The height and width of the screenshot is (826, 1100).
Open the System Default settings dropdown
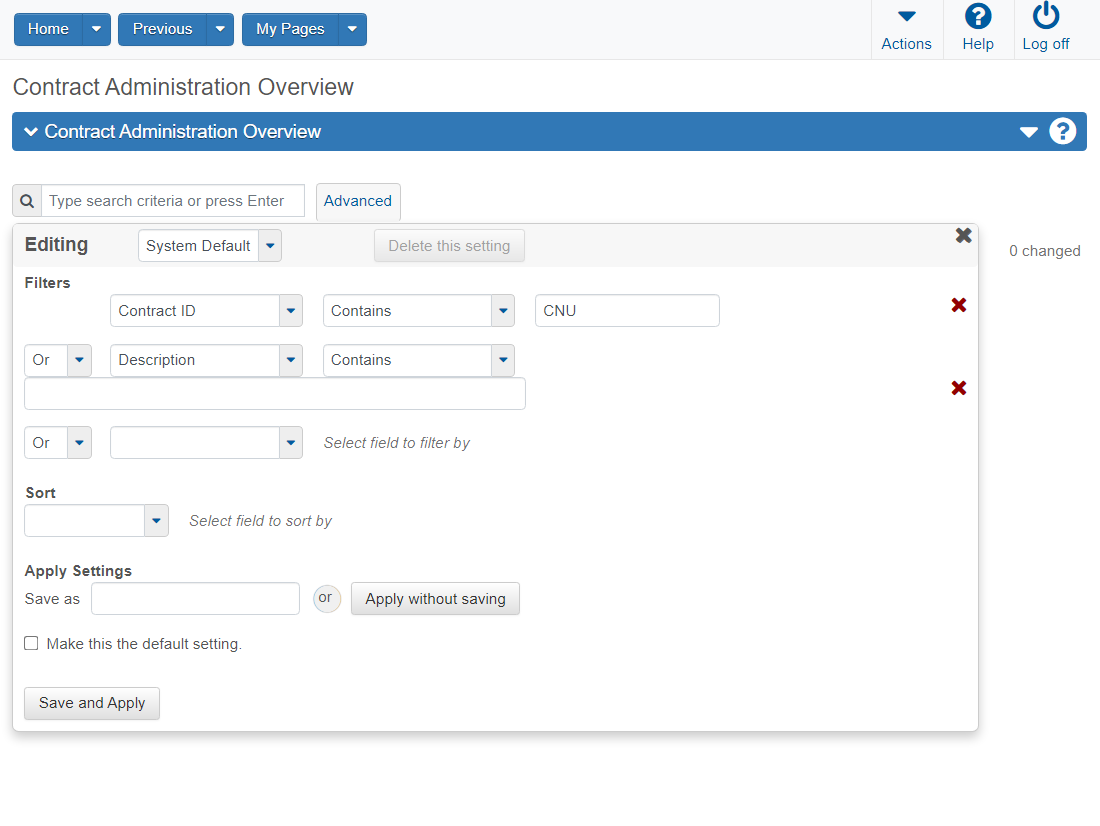[x=270, y=246]
